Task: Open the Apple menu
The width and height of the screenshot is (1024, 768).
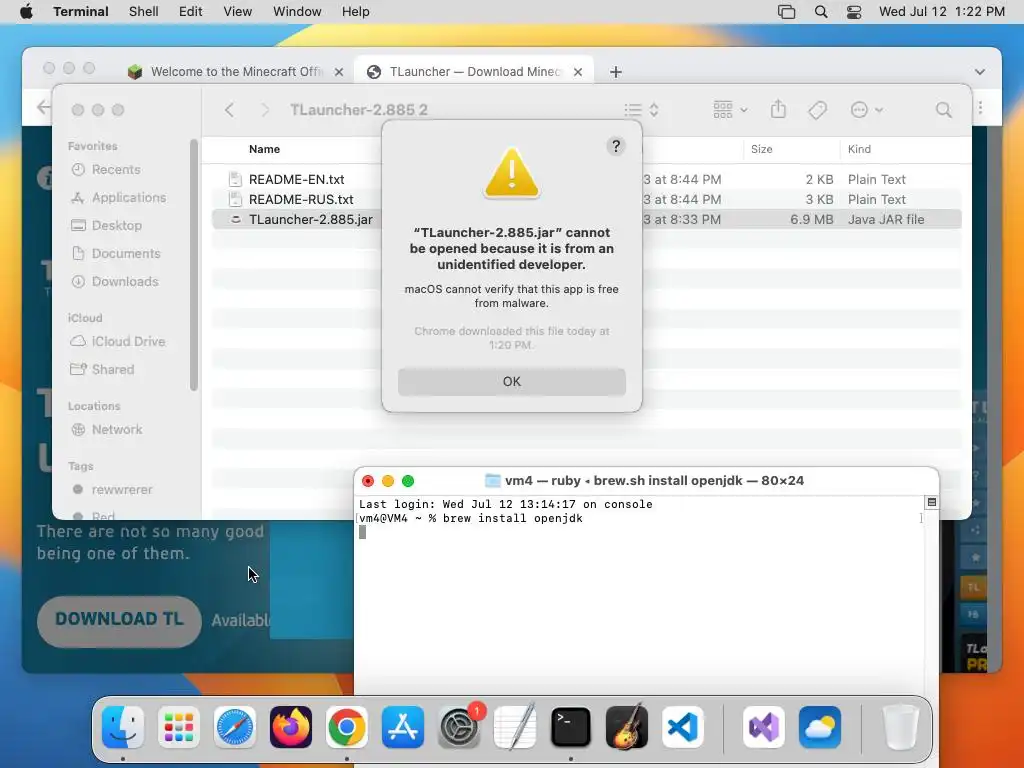Action: coord(26,12)
